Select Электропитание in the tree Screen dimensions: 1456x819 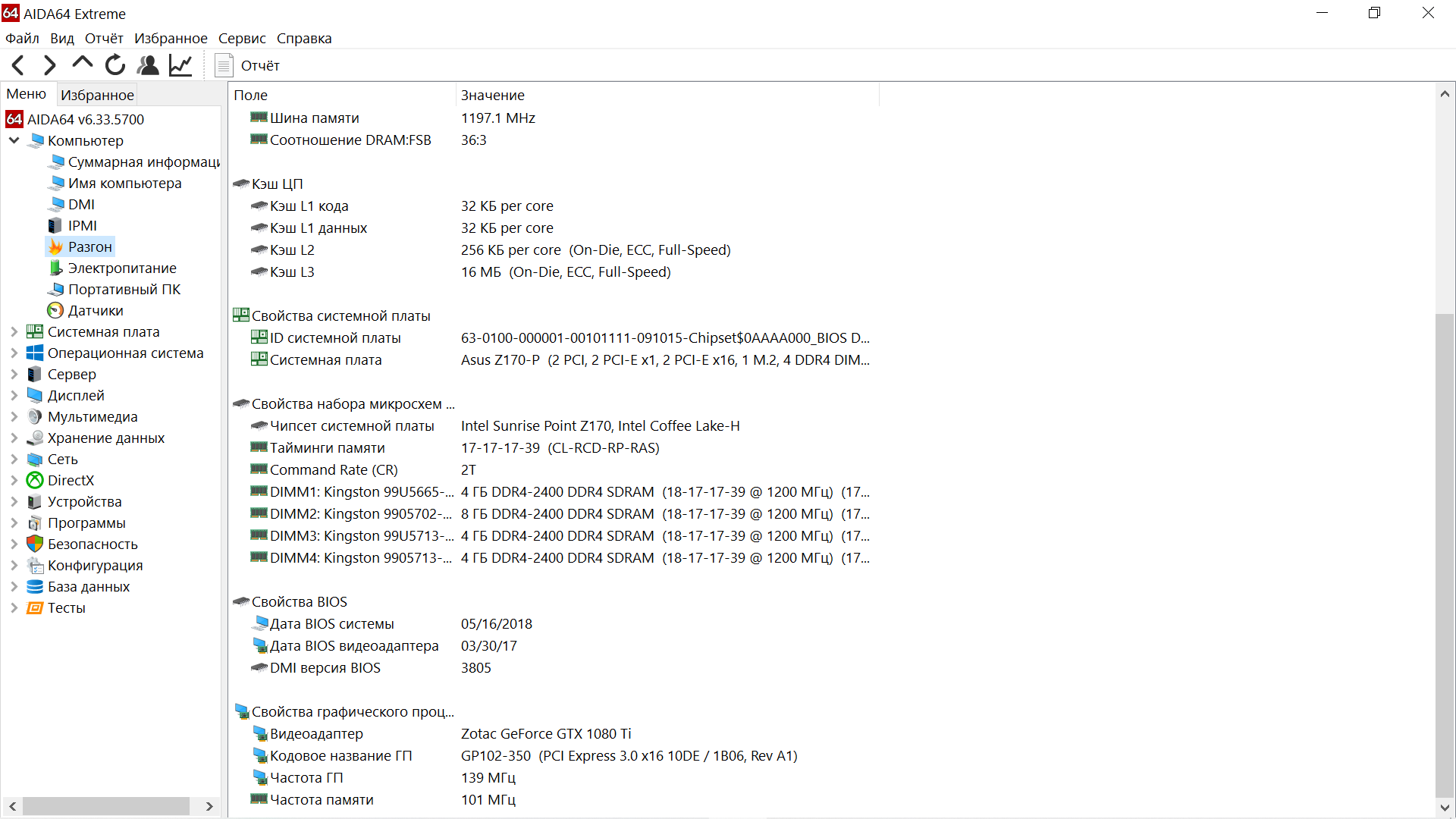click(121, 268)
